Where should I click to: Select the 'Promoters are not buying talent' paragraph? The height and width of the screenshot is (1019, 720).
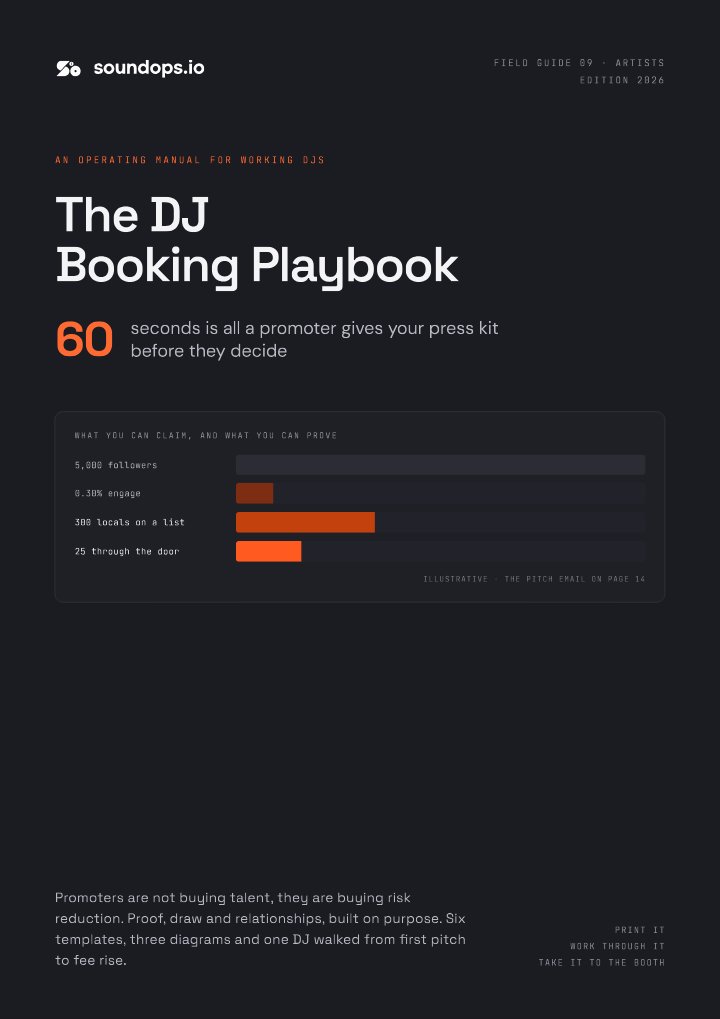(261, 929)
